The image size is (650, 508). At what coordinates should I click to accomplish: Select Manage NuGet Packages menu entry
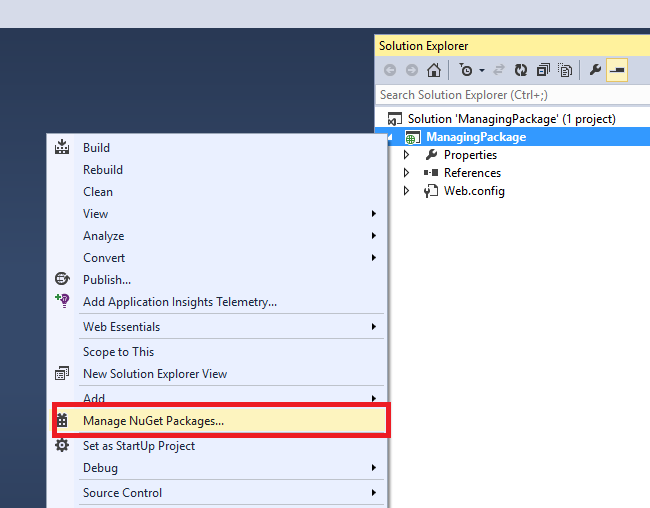[x=153, y=421]
